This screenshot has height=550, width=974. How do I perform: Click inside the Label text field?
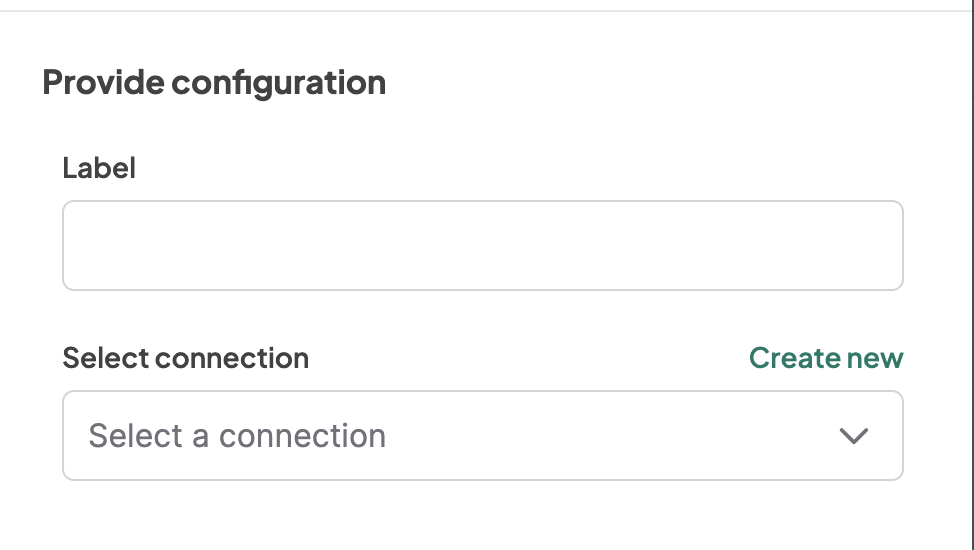(x=482, y=246)
